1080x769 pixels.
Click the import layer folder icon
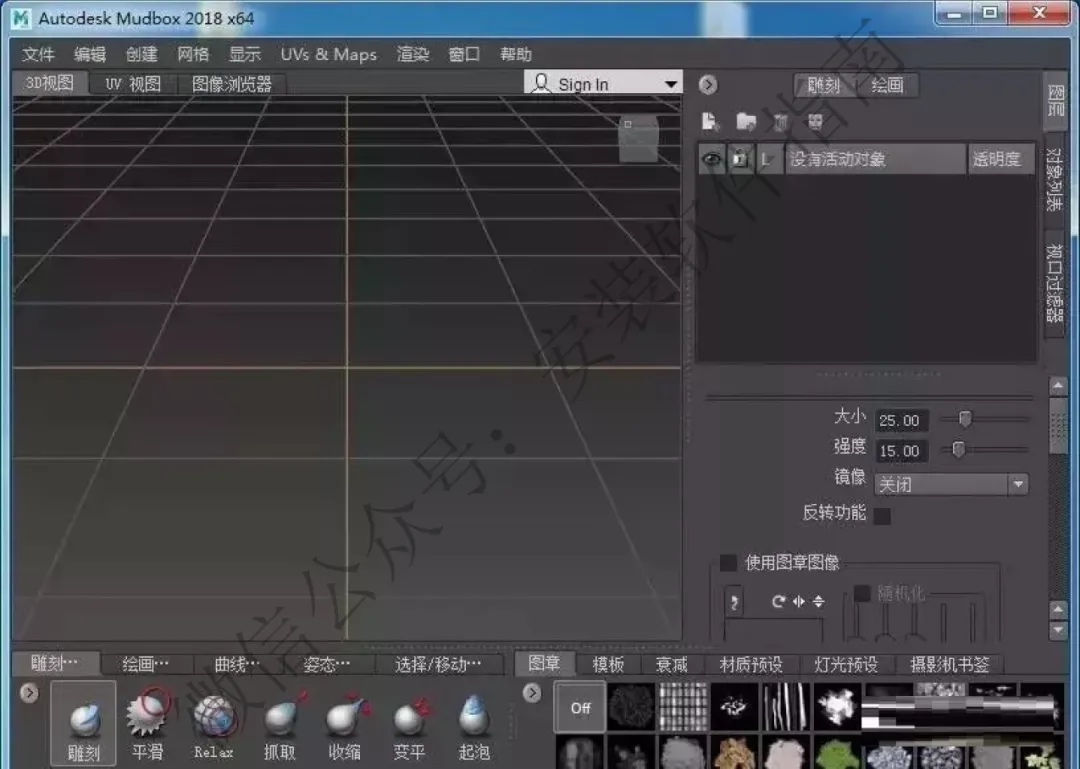pos(745,122)
